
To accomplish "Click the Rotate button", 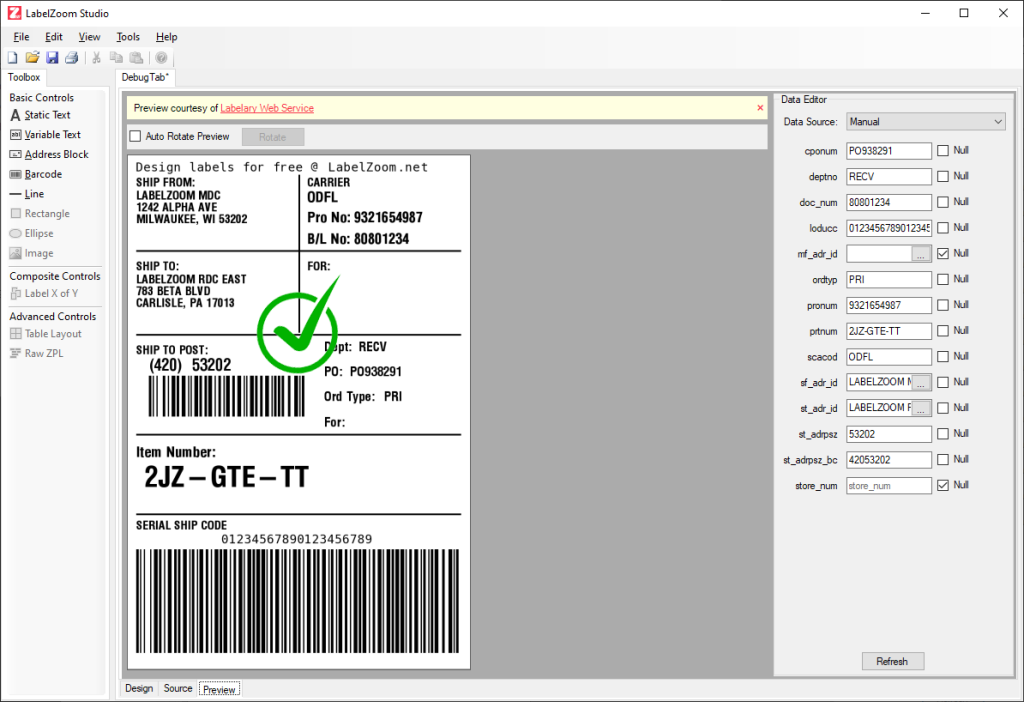I will [272, 137].
